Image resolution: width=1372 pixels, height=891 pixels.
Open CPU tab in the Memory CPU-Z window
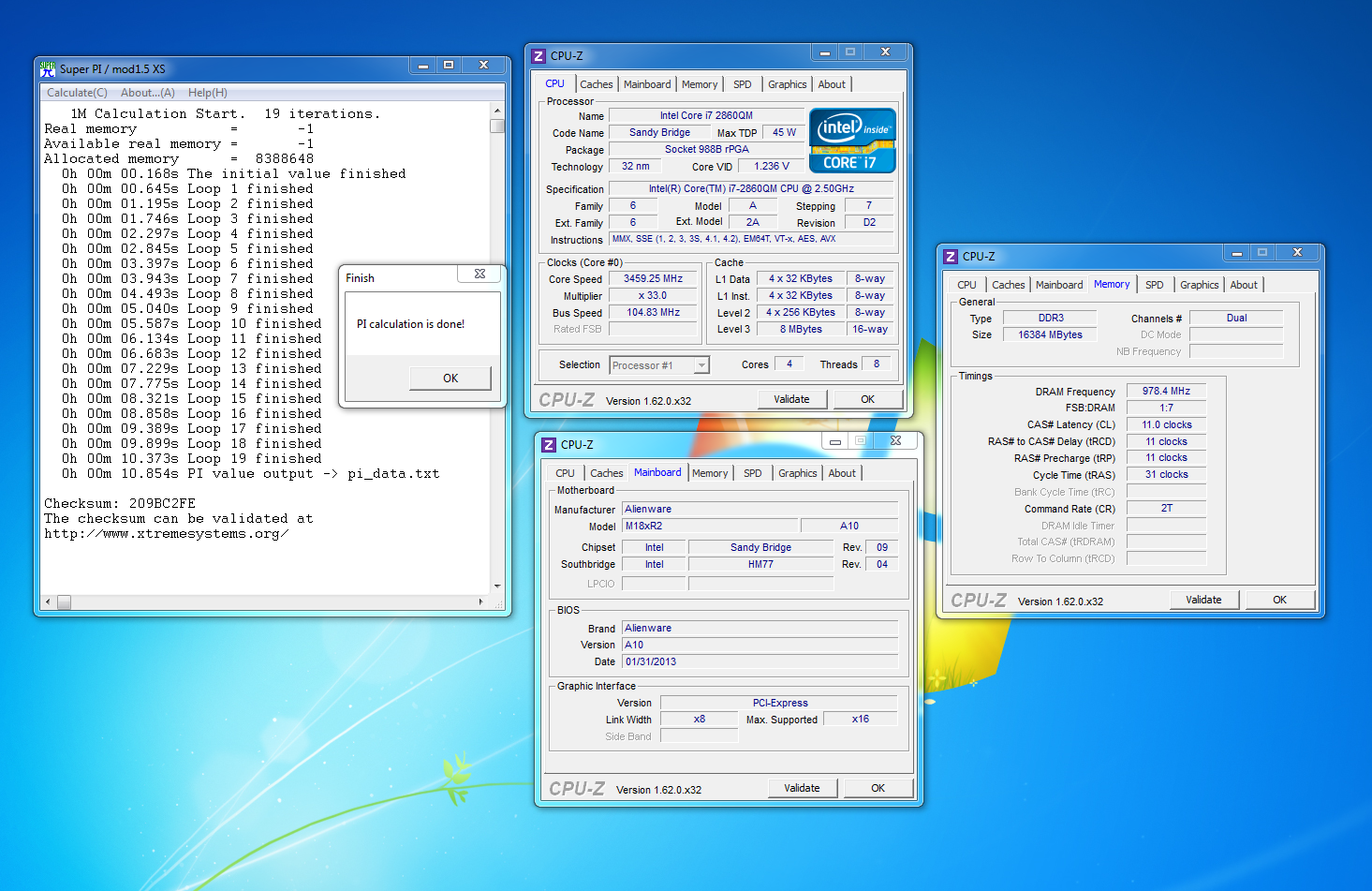966,285
